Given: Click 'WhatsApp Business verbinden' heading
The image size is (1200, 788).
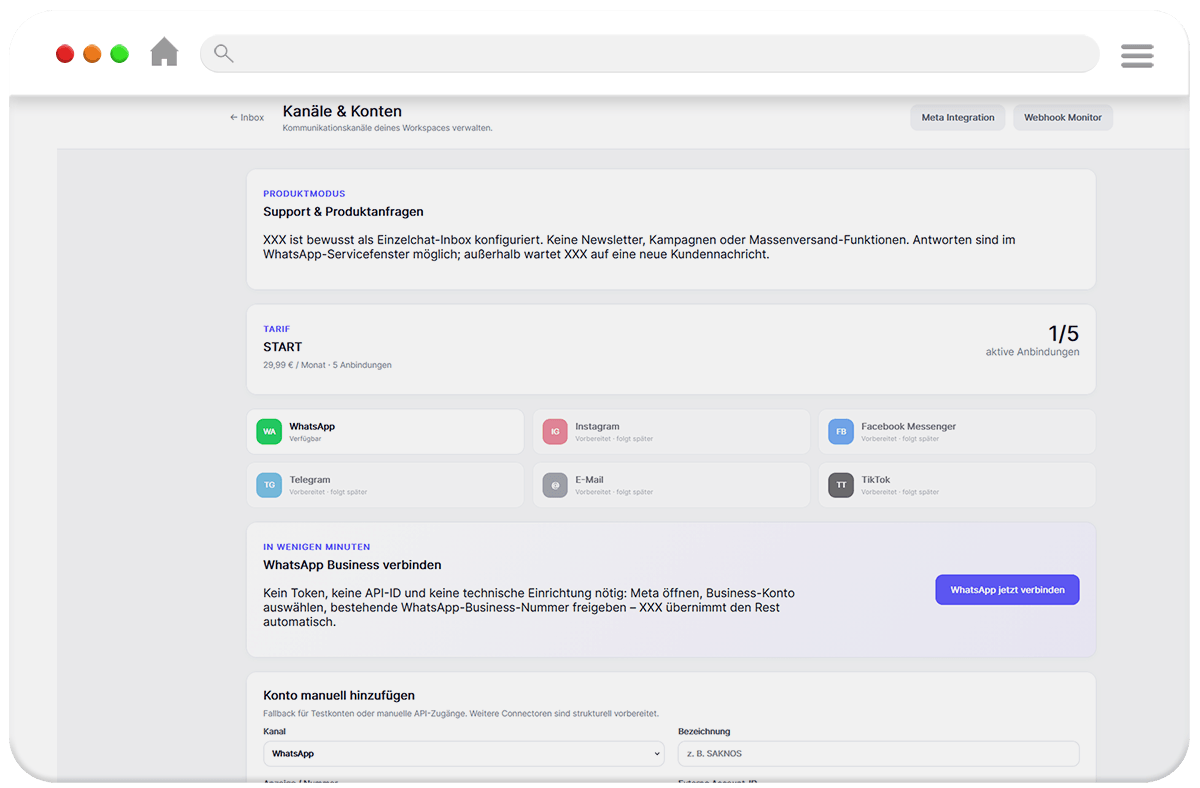Looking at the screenshot, I should pyautogui.click(x=352, y=565).
